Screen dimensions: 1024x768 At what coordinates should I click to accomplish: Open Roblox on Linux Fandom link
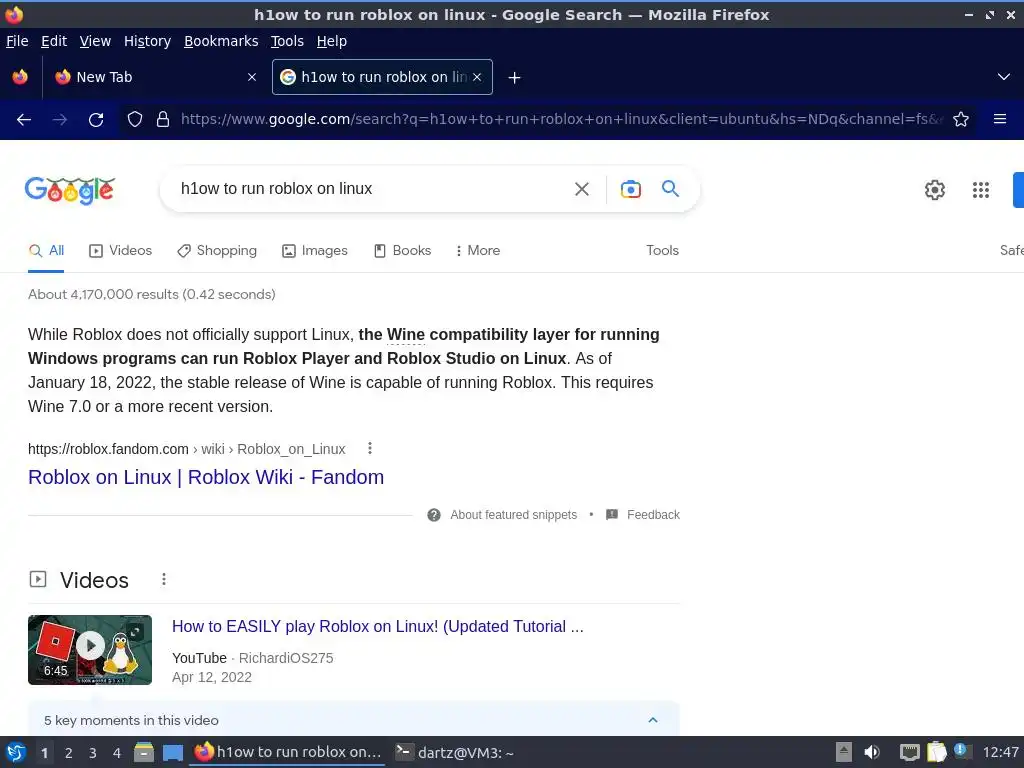(x=206, y=477)
